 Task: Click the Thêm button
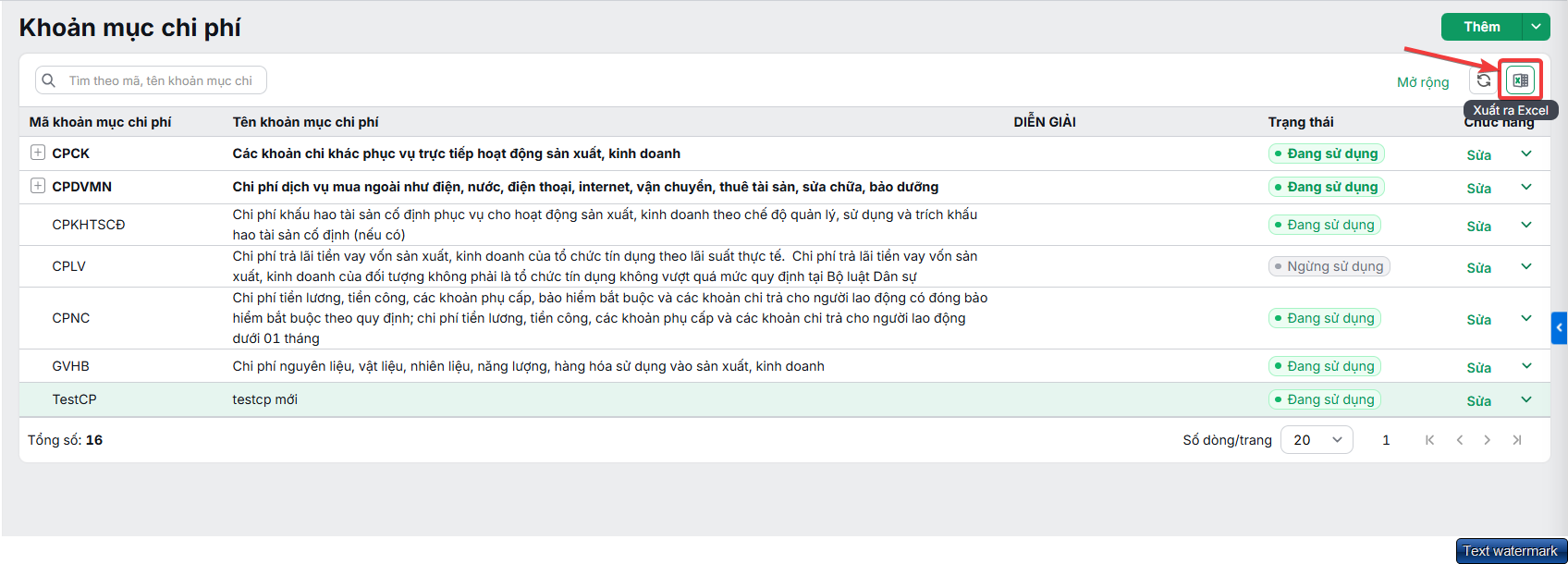[x=1482, y=27]
